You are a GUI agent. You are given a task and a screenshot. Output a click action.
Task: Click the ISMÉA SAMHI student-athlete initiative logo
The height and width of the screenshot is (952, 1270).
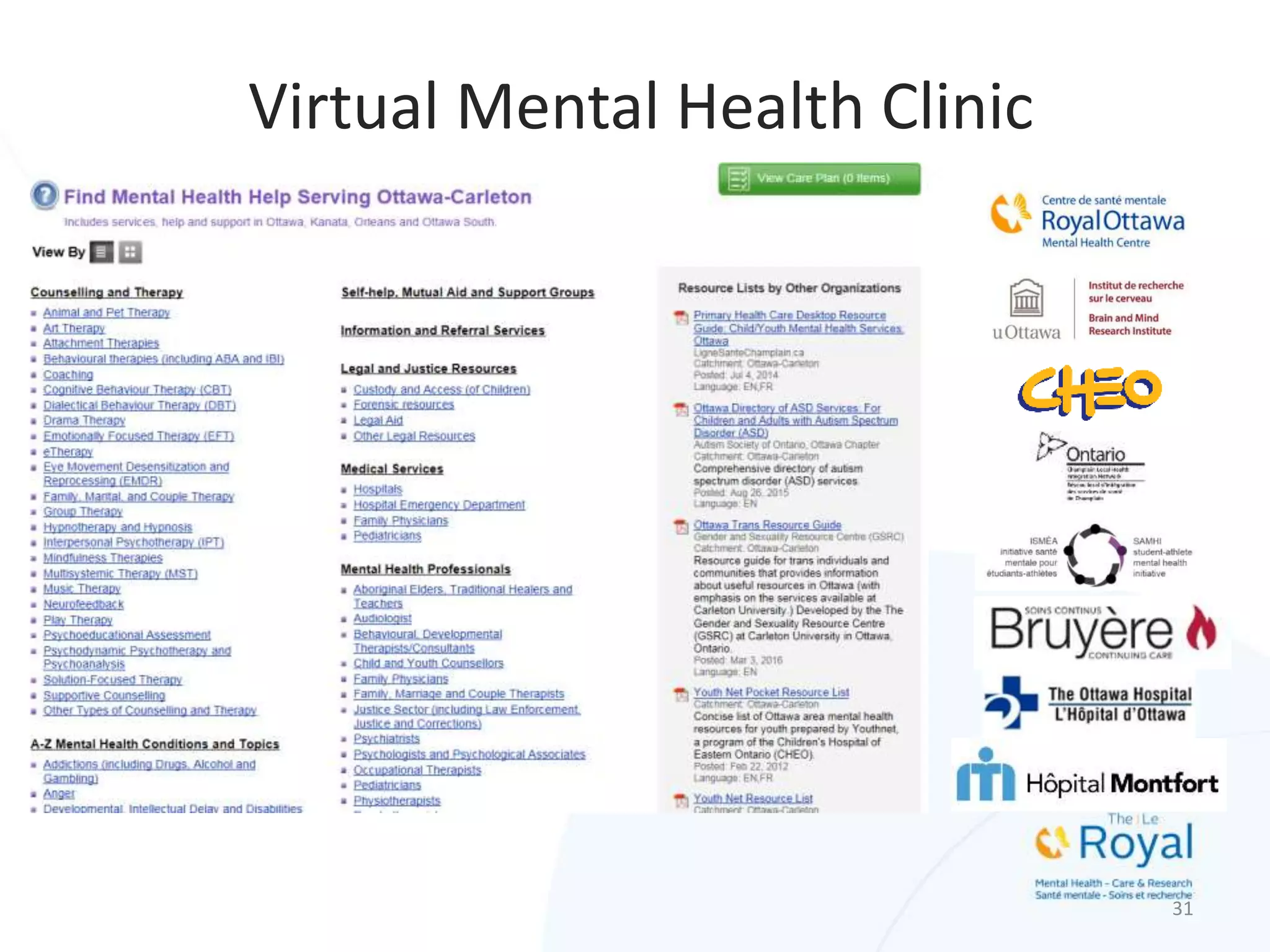pyautogui.click(x=1089, y=556)
